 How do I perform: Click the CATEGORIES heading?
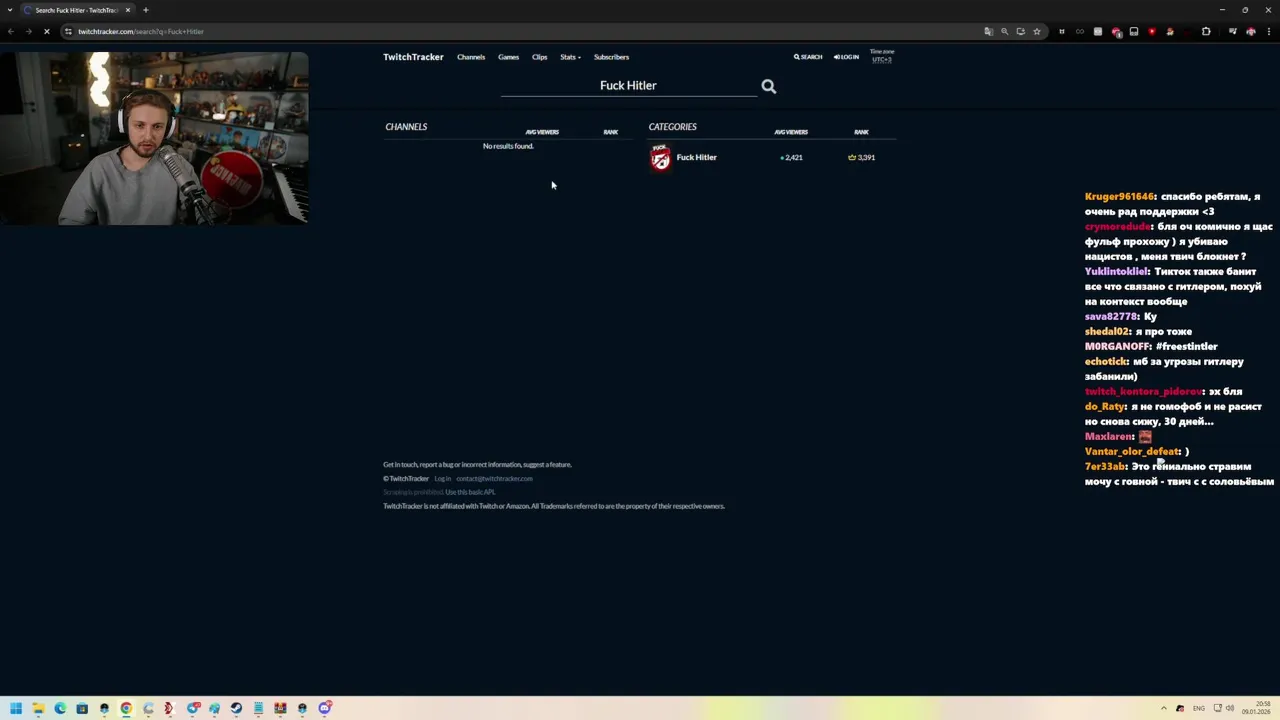[x=672, y=127]
